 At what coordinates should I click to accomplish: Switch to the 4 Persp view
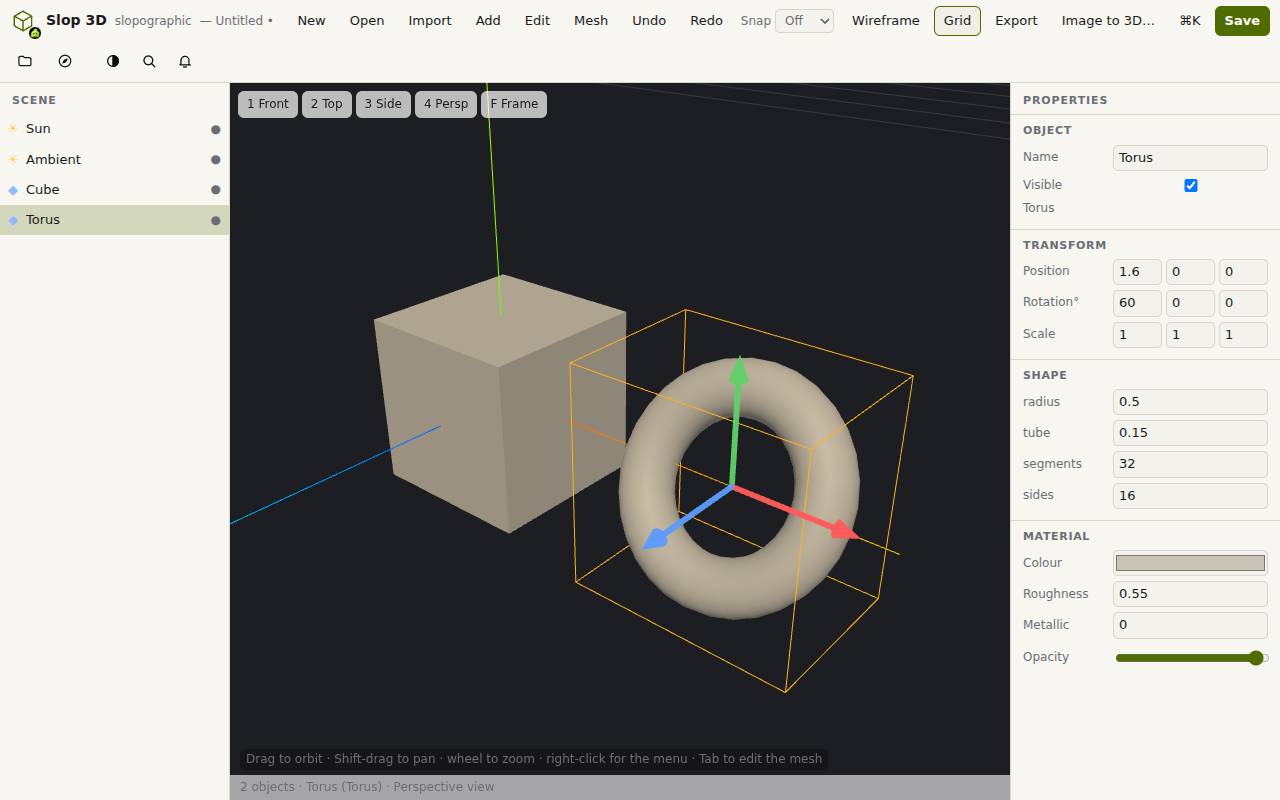[x=446, y=104]
